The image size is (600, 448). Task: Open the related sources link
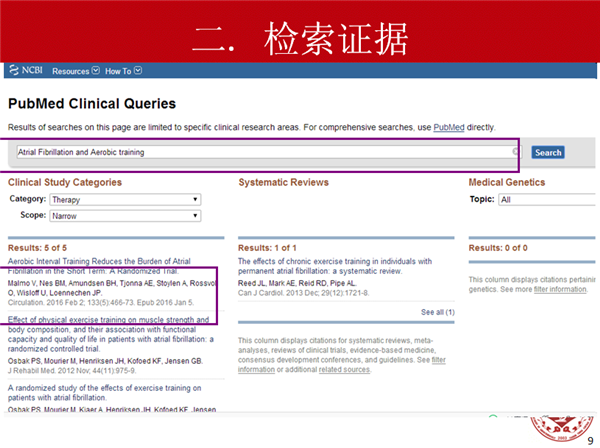tap(344, 370)
